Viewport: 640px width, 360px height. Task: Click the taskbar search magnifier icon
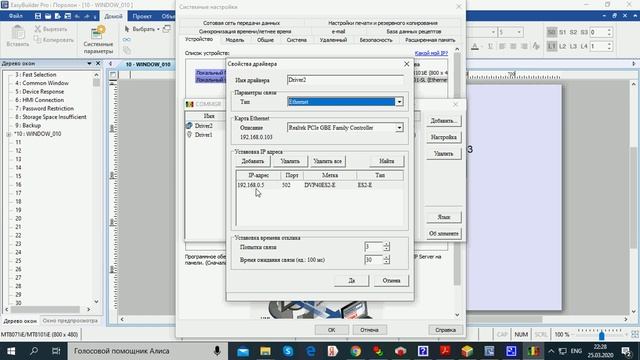(x=34, y=351)
